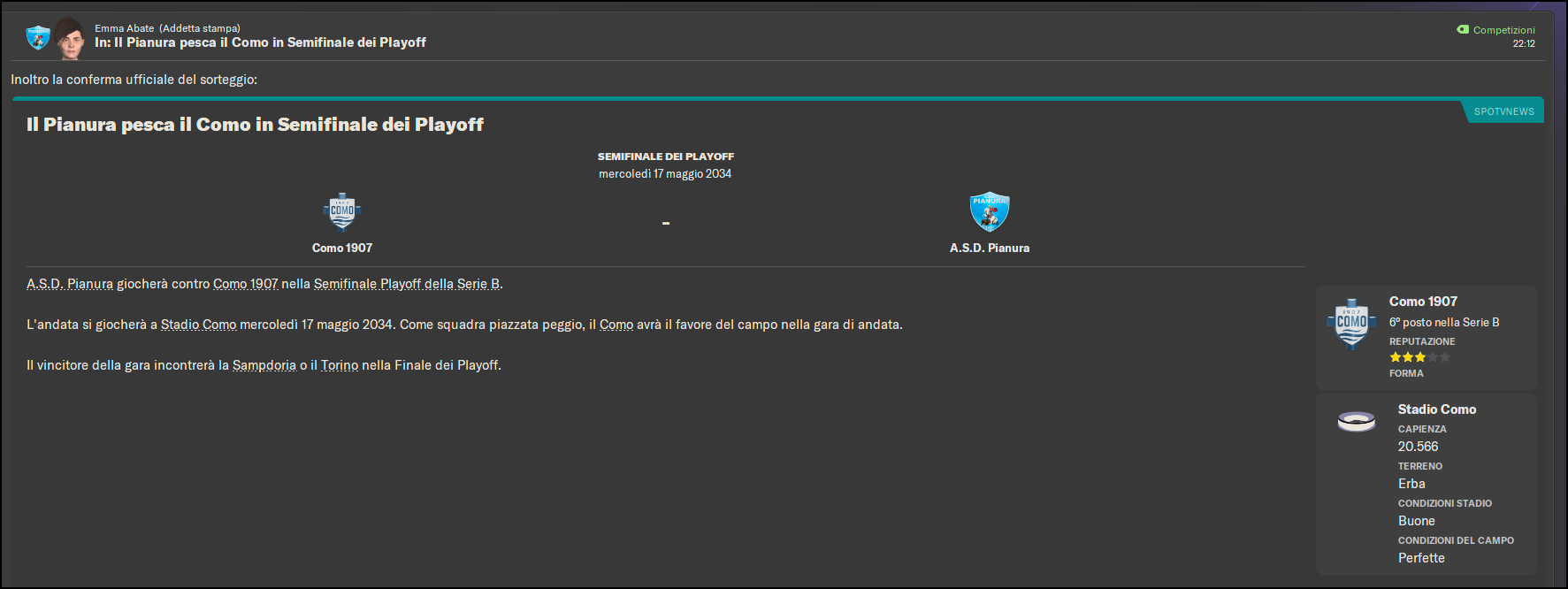Click Emma Abate's portrait avatar
The height and width of the screenshot is (589, 1568).
click(71, 39)
